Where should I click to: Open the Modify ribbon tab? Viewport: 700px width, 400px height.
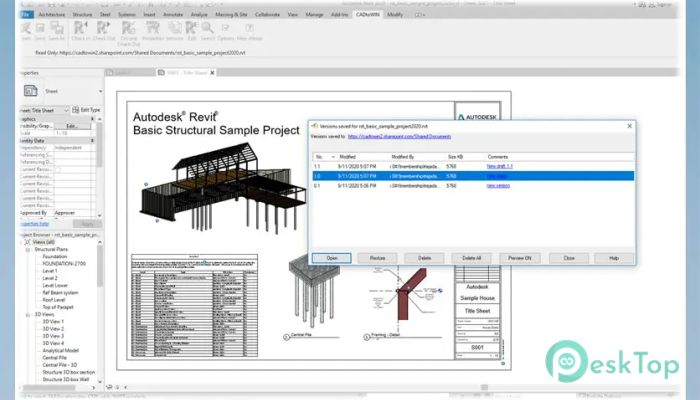395,14
